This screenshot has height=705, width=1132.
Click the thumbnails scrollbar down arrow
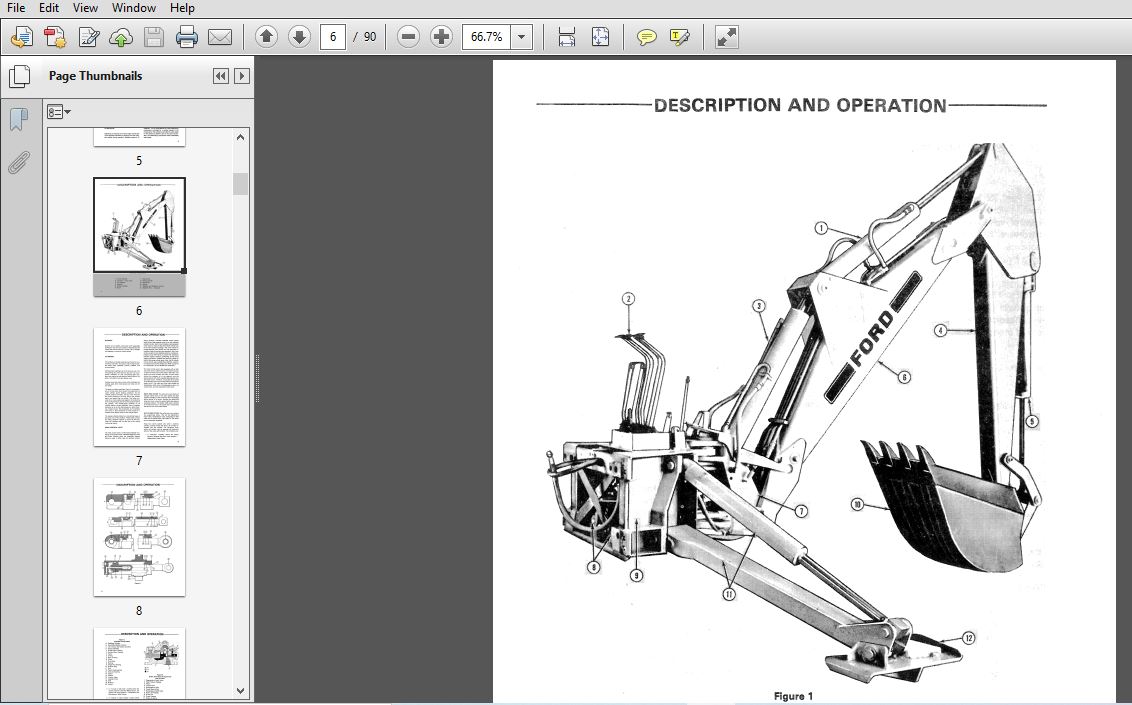[x=240, y=691]
